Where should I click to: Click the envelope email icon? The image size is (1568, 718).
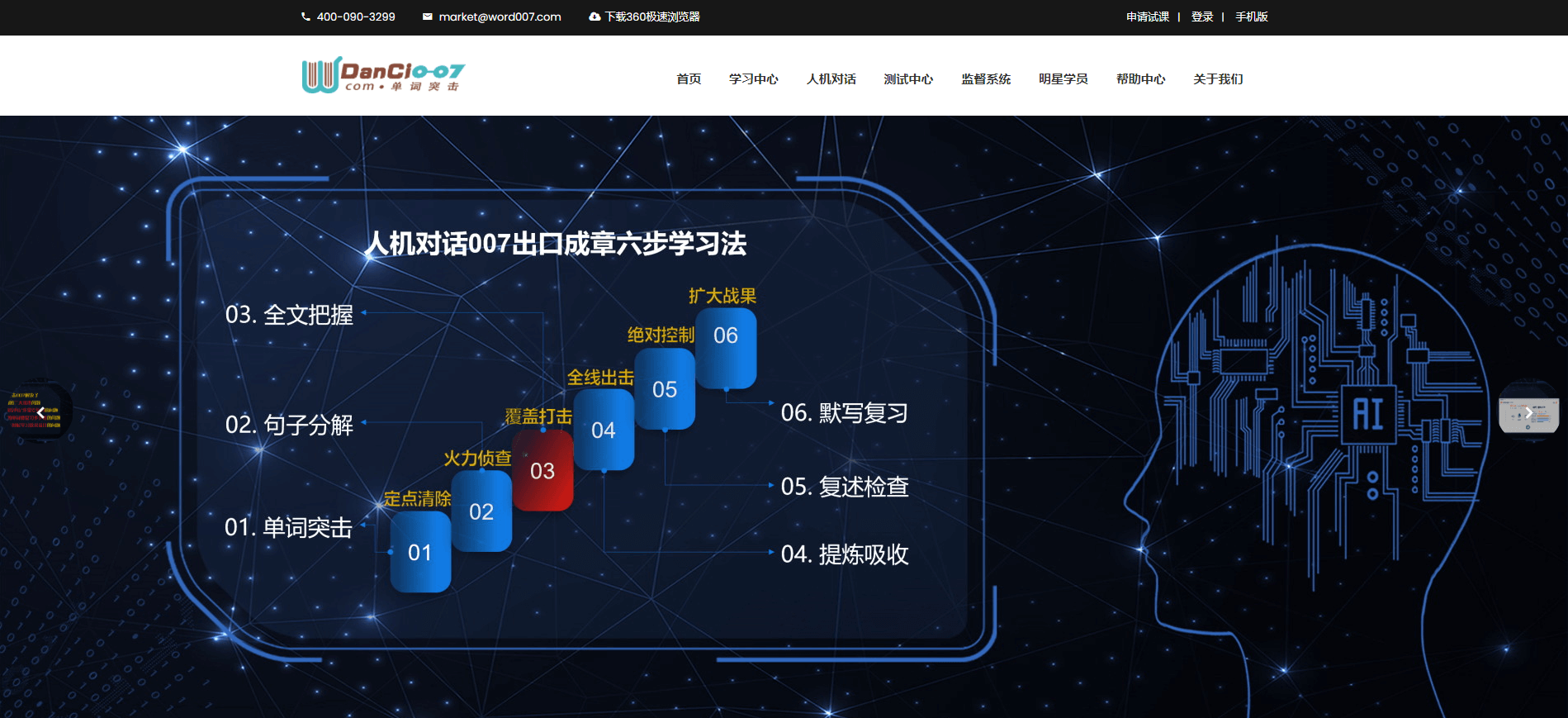(428, 17)
